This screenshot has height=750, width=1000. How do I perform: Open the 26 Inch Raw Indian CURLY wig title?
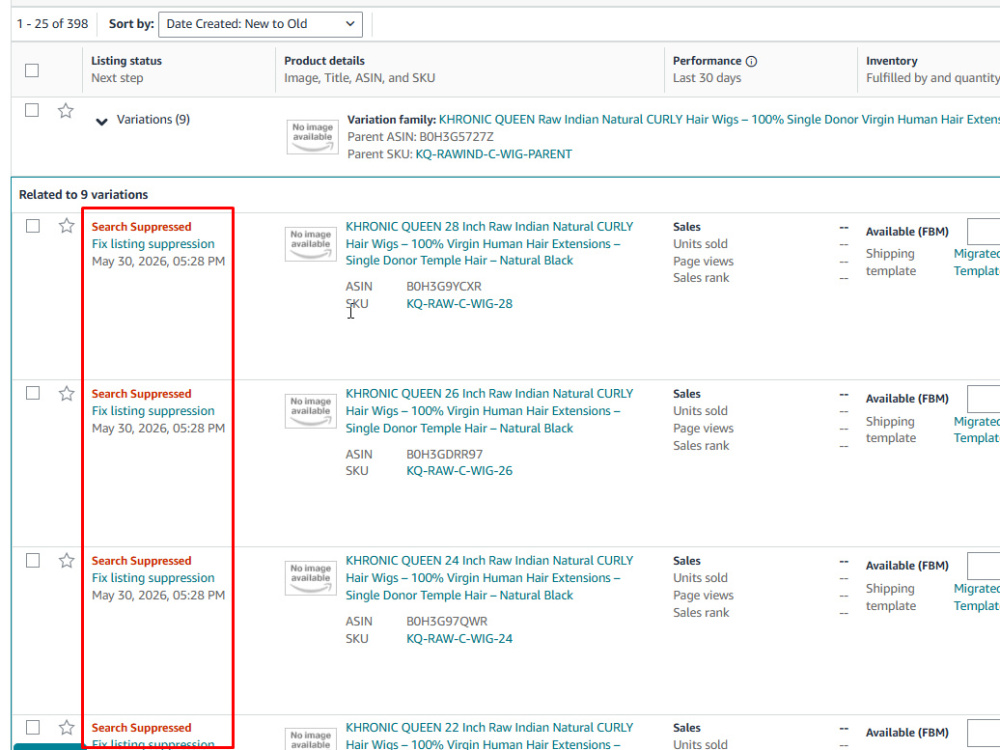click(x=489, y=411)
